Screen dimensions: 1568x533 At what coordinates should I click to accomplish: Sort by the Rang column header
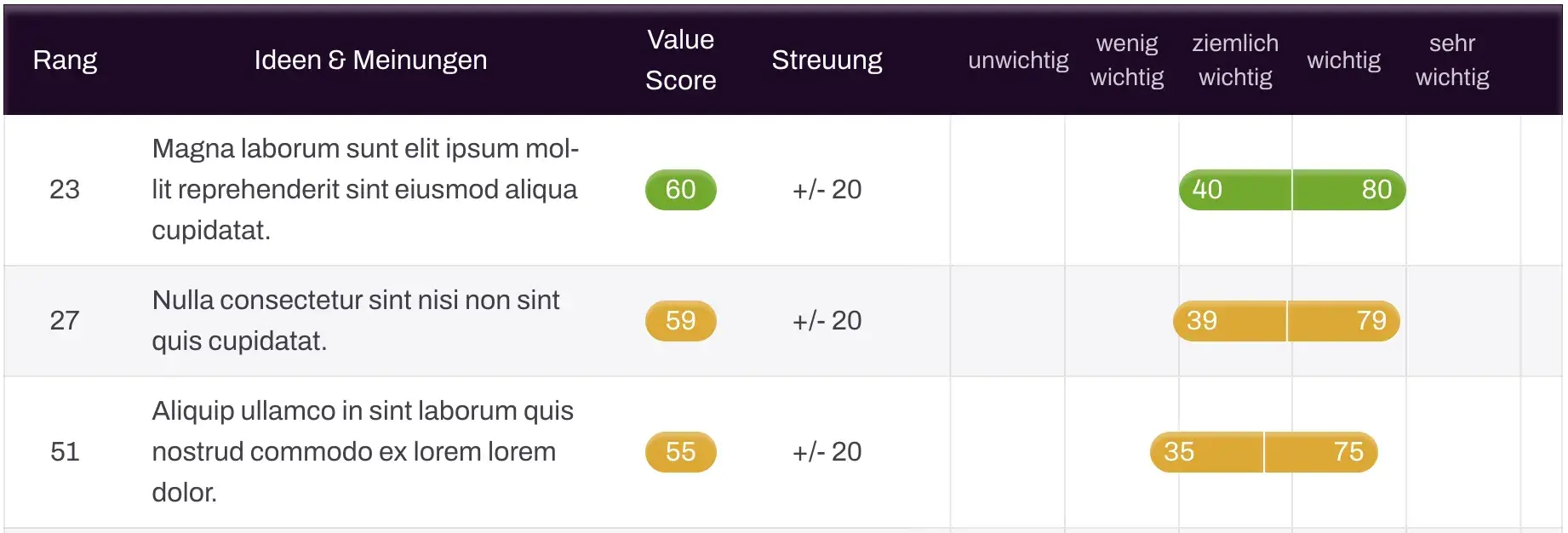click(x=65, y=60)
